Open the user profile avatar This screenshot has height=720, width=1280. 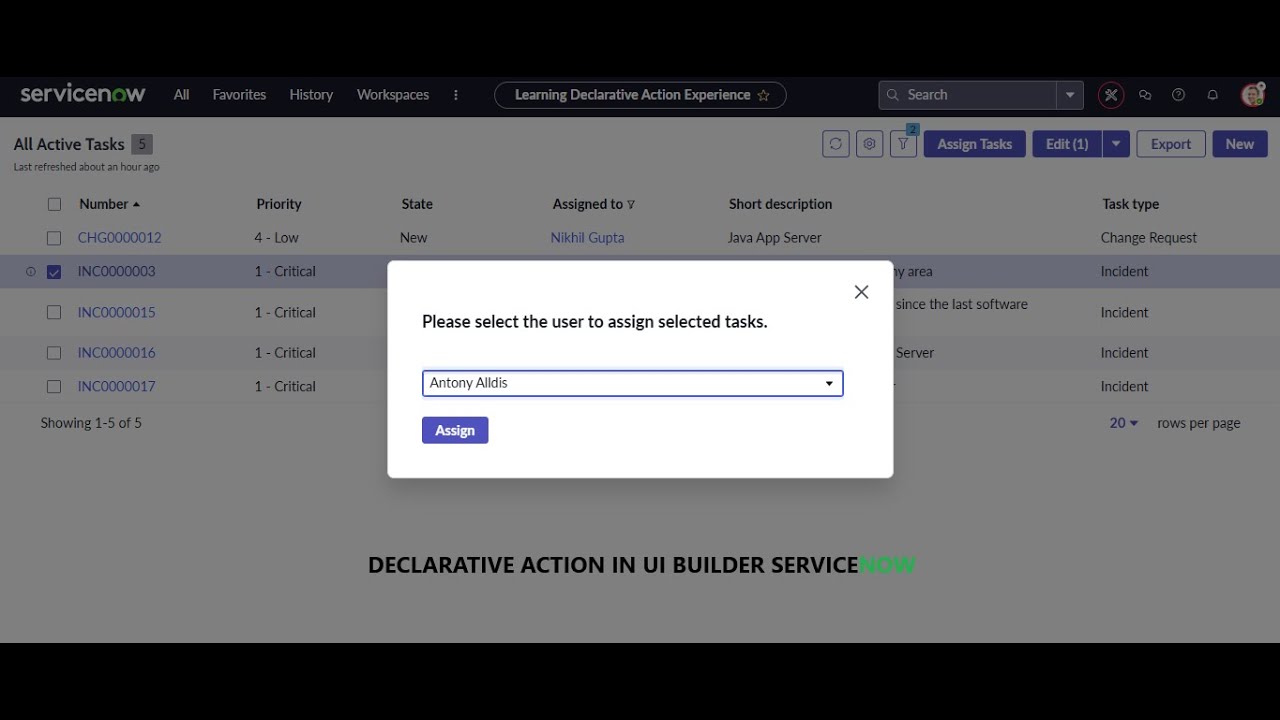1253,95
